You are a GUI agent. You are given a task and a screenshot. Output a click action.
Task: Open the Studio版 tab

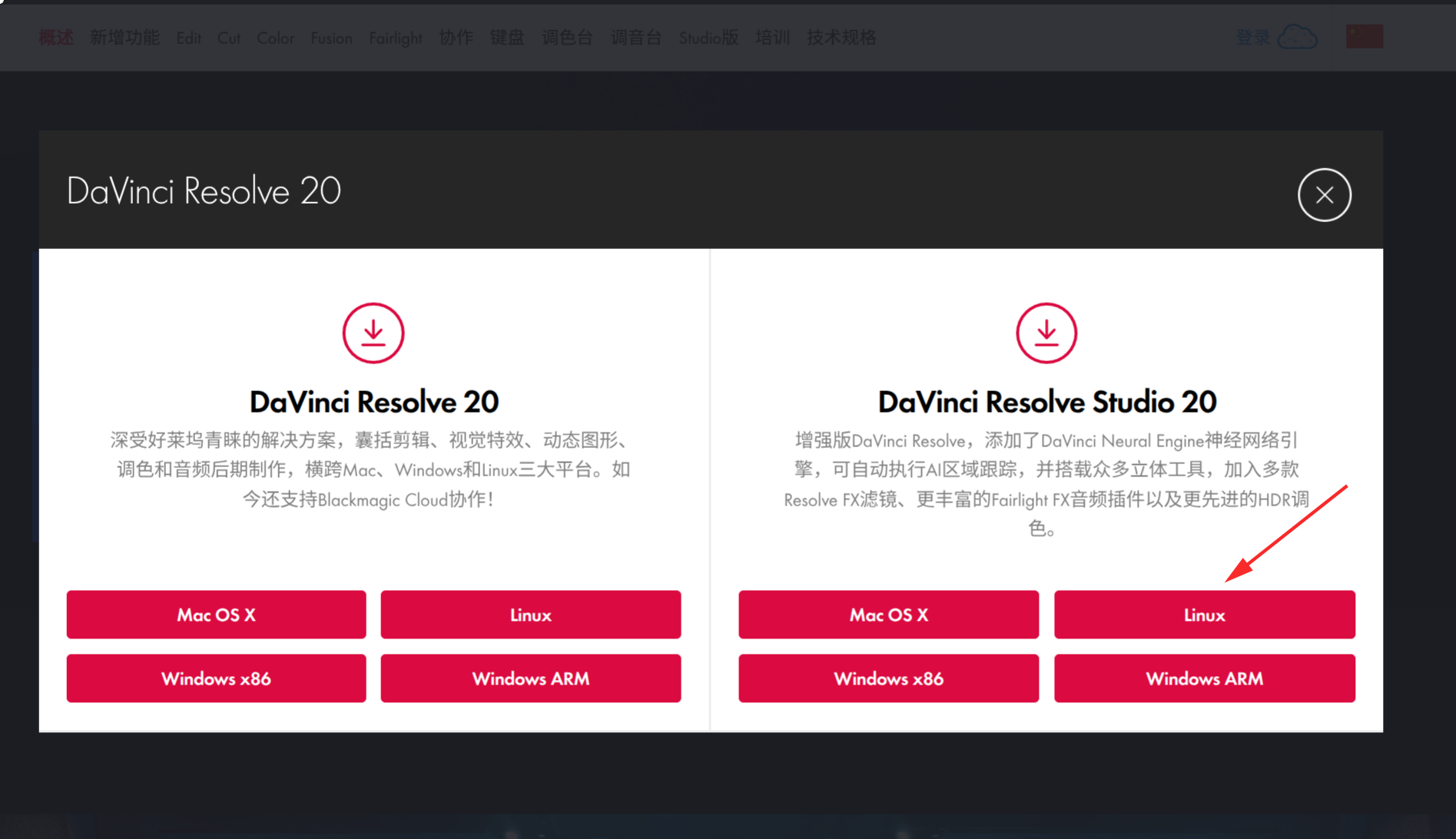pyautogui.click(x=708, y=38)
